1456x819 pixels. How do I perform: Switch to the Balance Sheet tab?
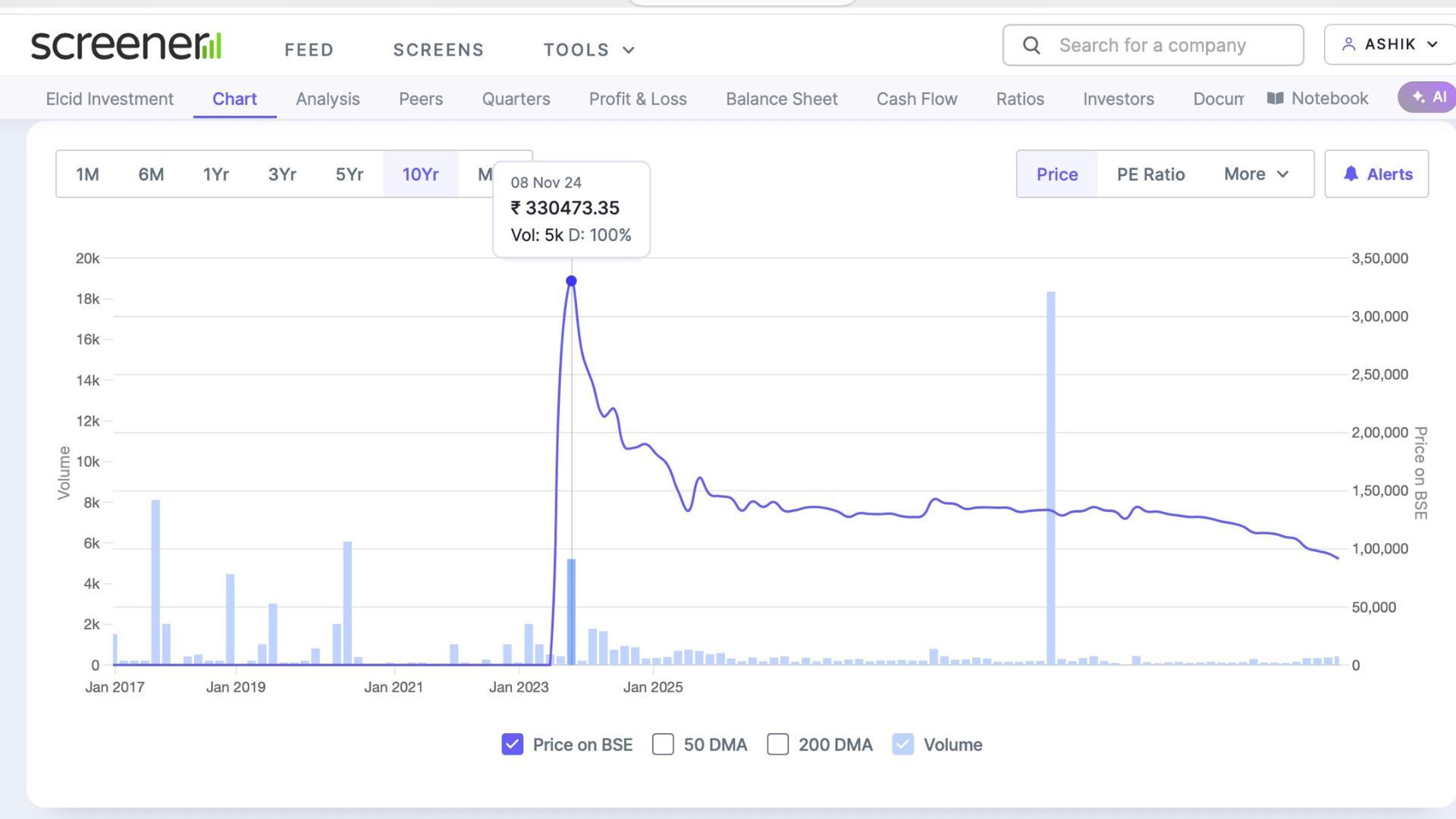(782, 99)
